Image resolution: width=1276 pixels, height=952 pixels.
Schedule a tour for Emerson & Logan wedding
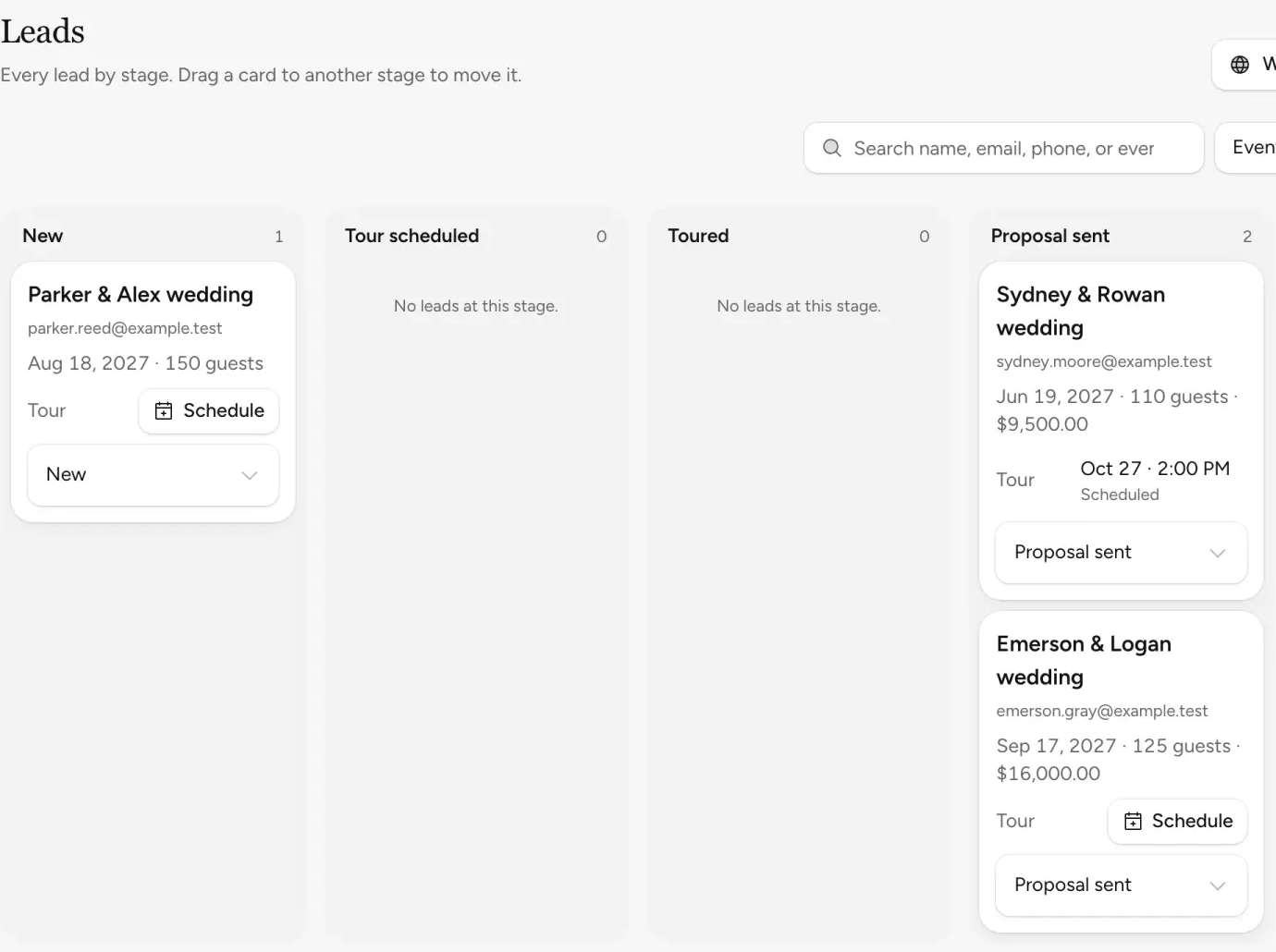coord(1178,821)
